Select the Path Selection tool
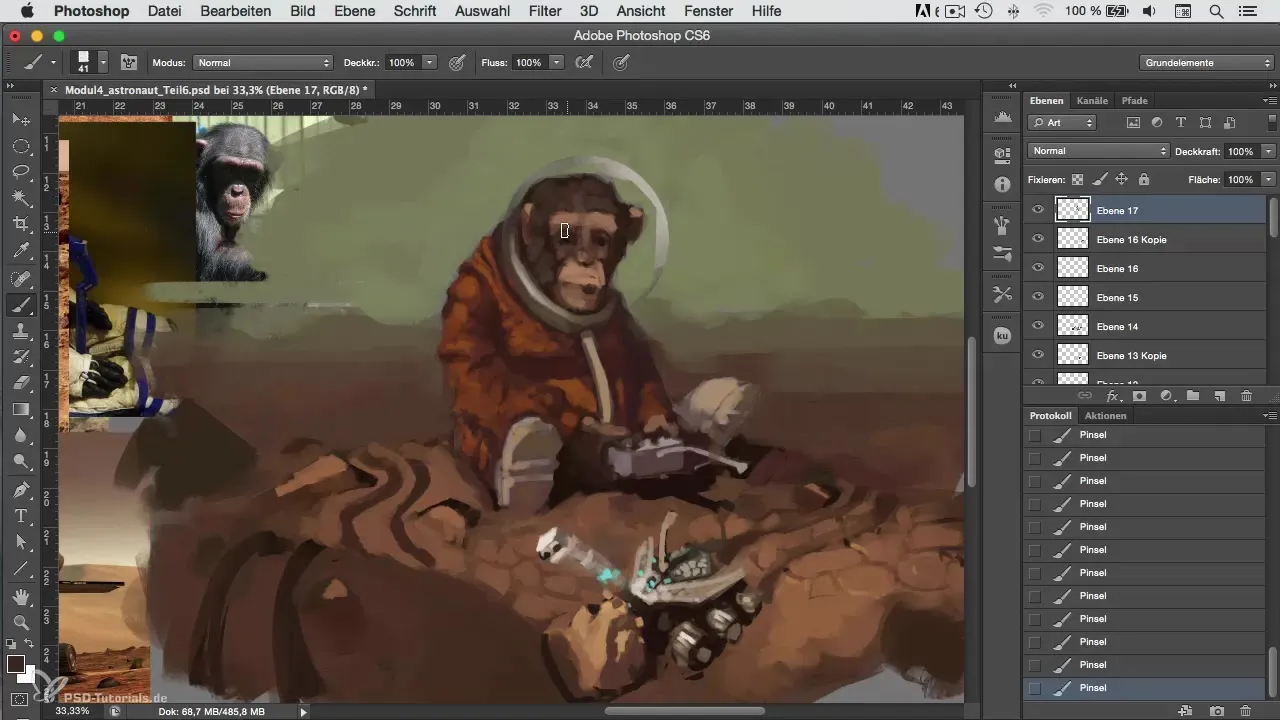 (20, 542)
